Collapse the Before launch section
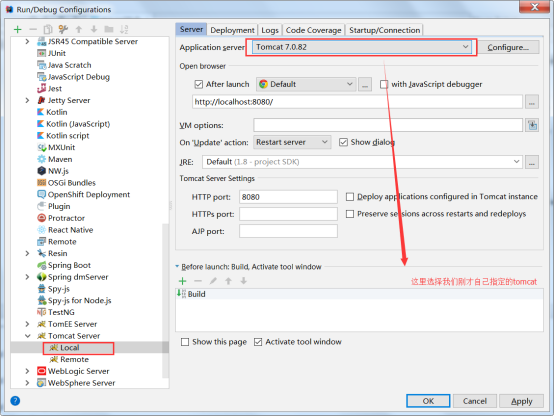This screenshot has height=416, width=554. click(x=177, y=266)
